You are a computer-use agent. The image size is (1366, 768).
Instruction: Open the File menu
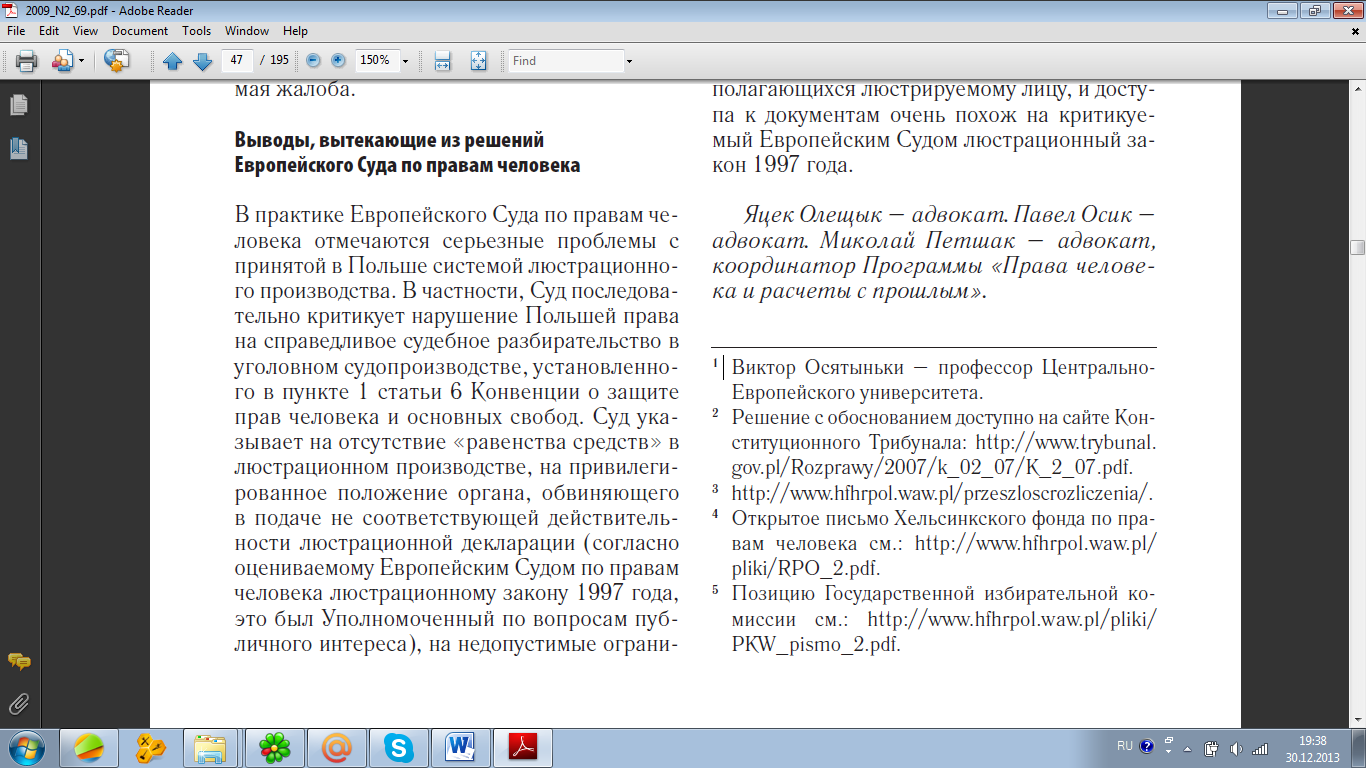[16, 31]
